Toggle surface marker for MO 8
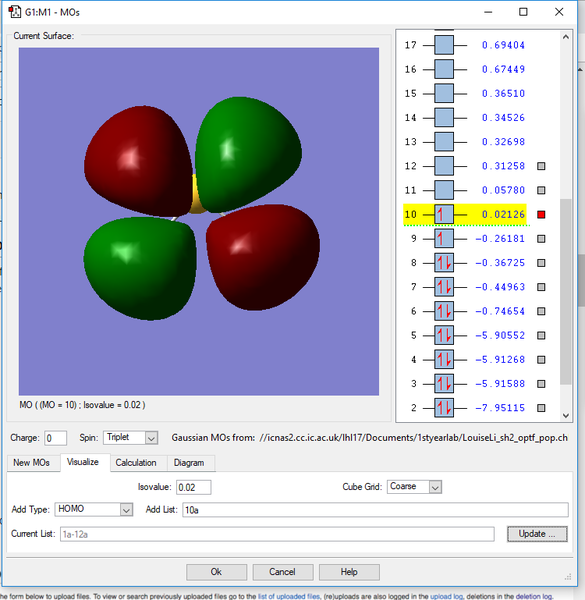Viewport: 585px width, 600px height. coord(541,263)
